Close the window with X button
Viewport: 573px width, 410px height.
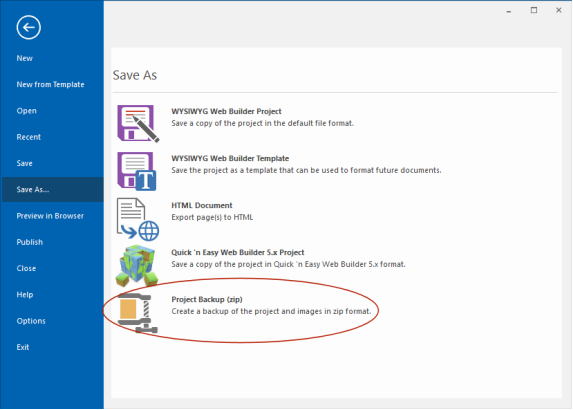tap(559, 10)
